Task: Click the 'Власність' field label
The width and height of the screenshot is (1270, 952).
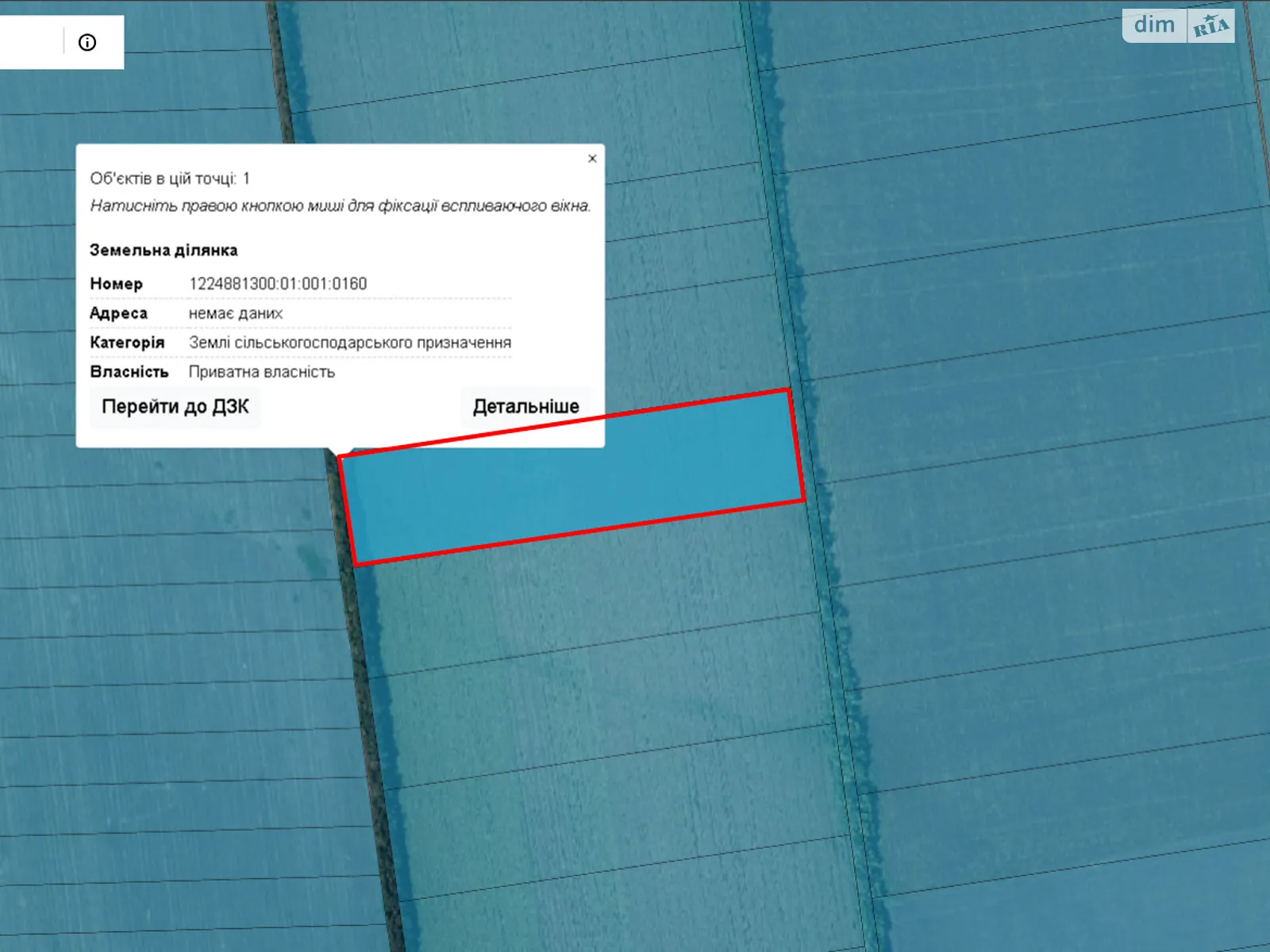Action: tap(129, 372)
